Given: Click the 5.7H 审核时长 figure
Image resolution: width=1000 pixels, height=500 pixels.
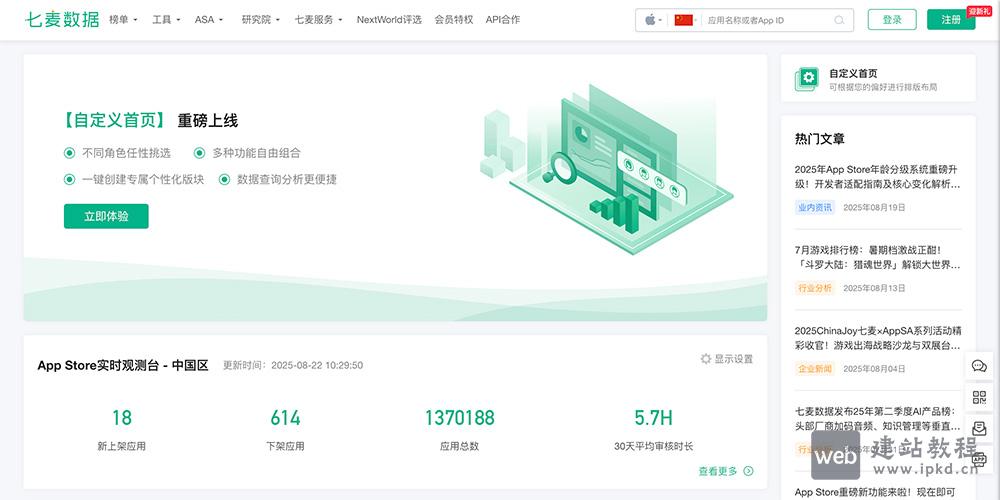Looking at the screenshot, I should pyautogui.click(x=653, y=418).
